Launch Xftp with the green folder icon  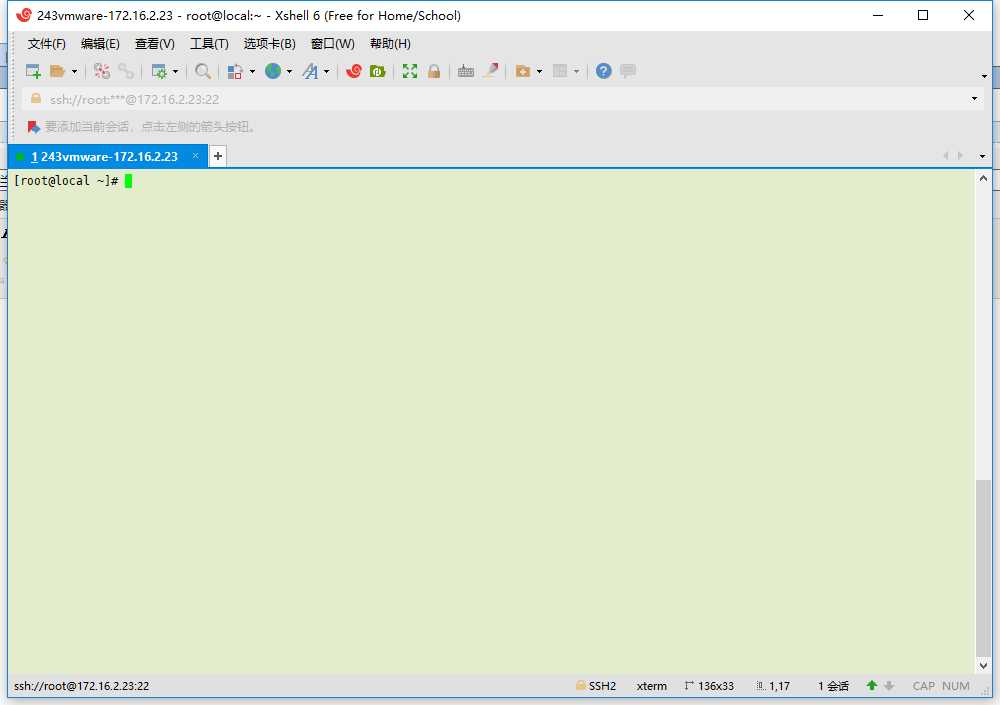click(378, 71)
